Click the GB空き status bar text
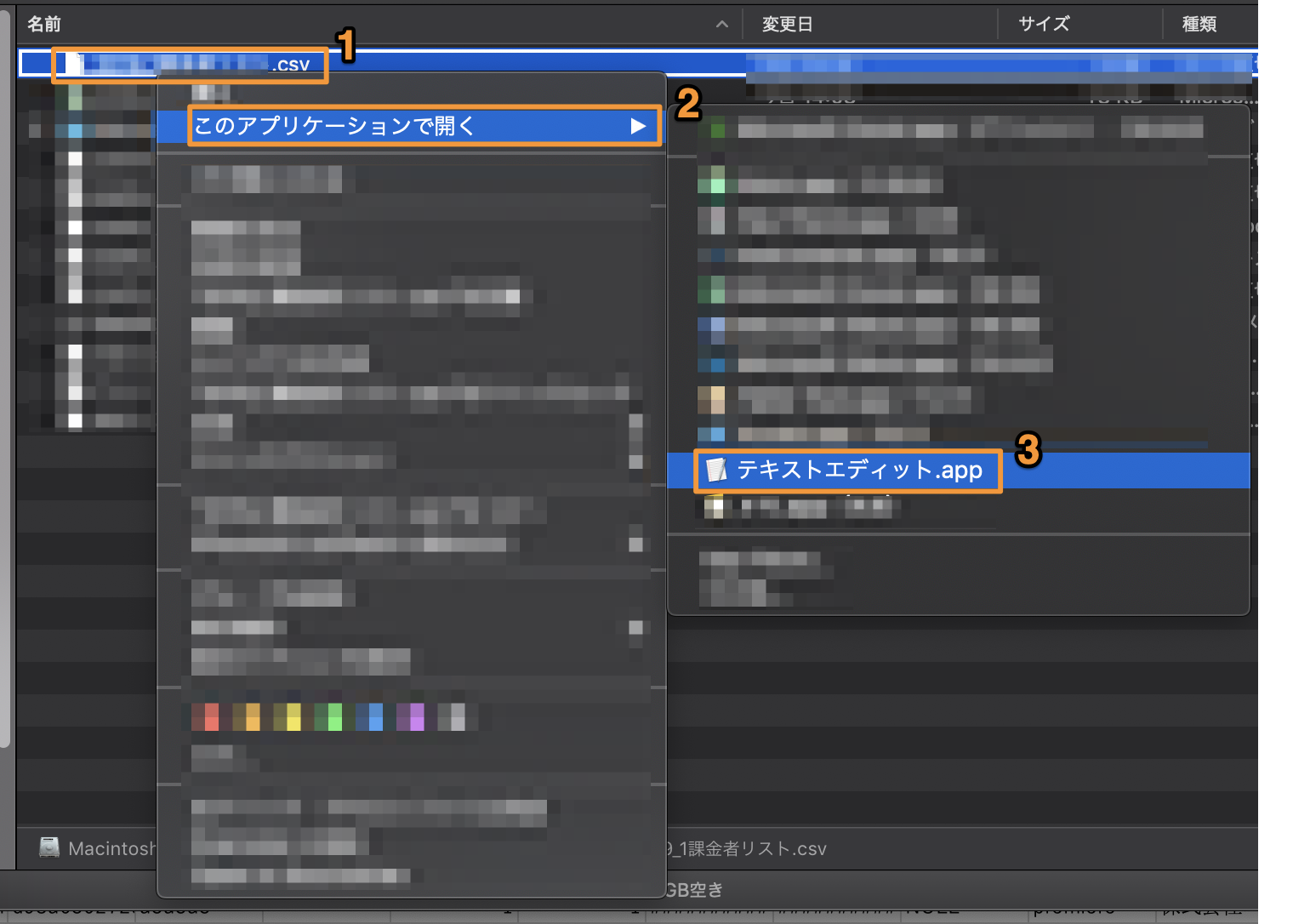The image size is (1293, 924). coord(694,890)
